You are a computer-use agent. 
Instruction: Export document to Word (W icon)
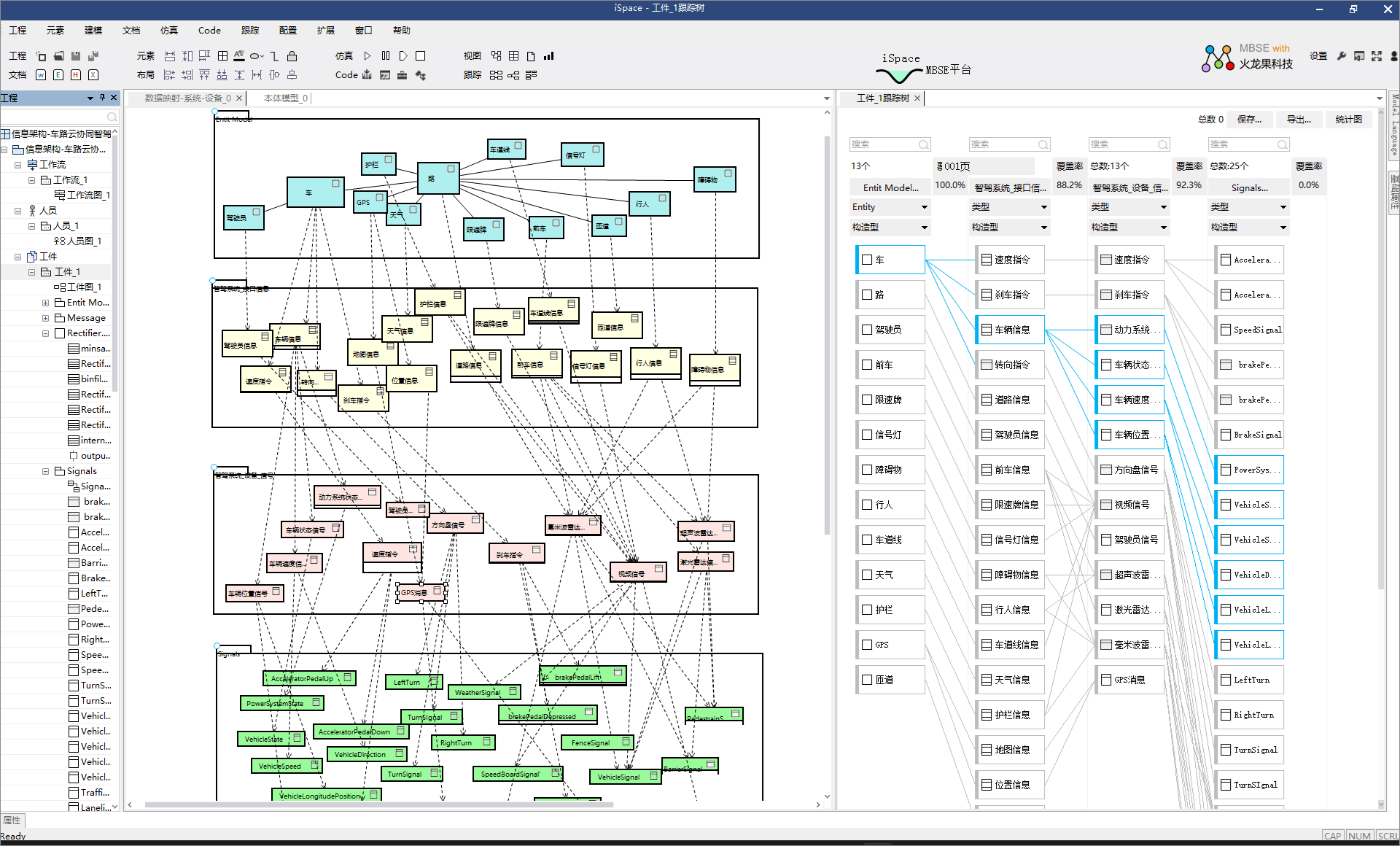[41, 75]
